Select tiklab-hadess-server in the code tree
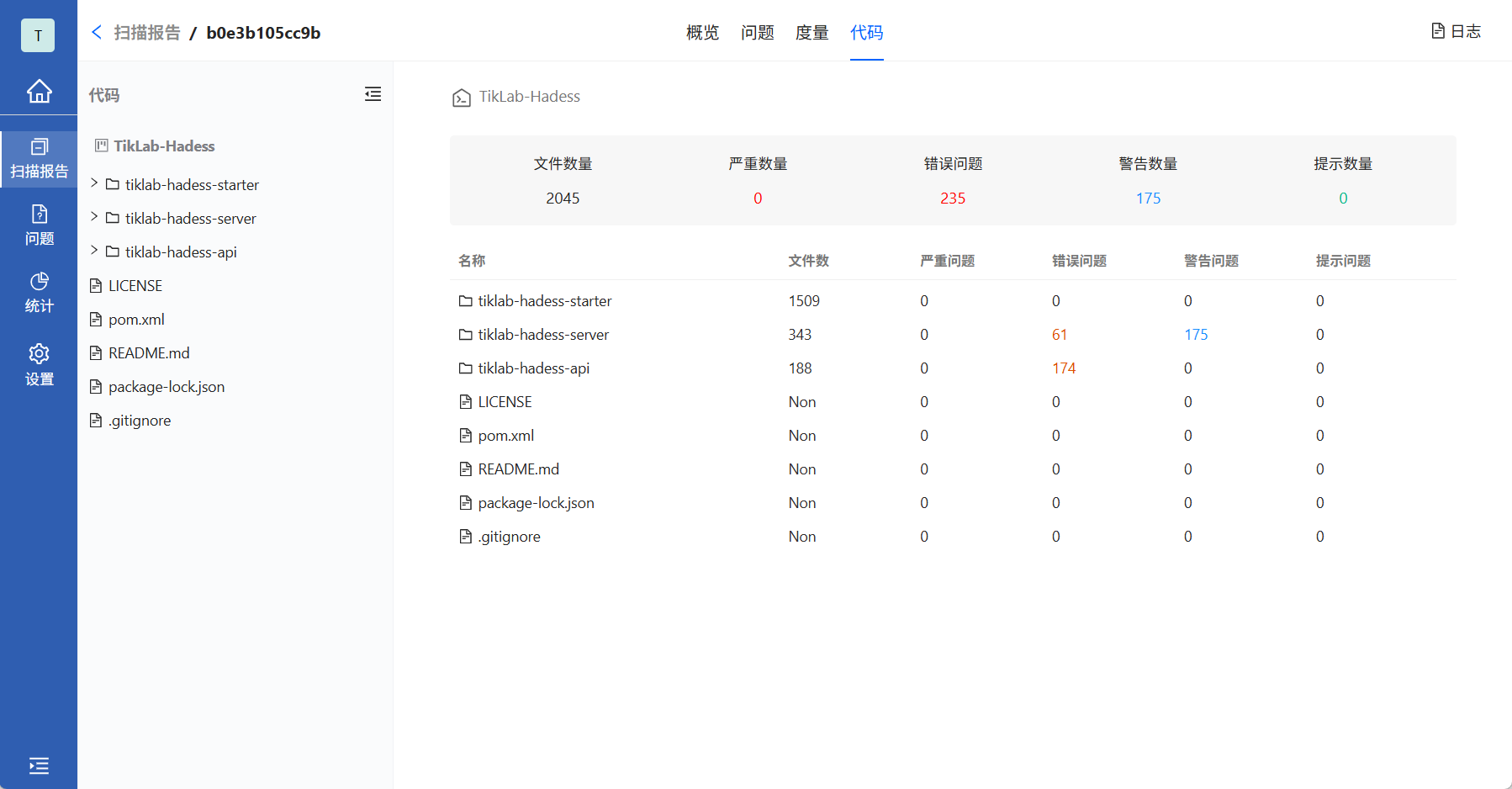The width and height of the screenshot is (1512, 789). 191,219
